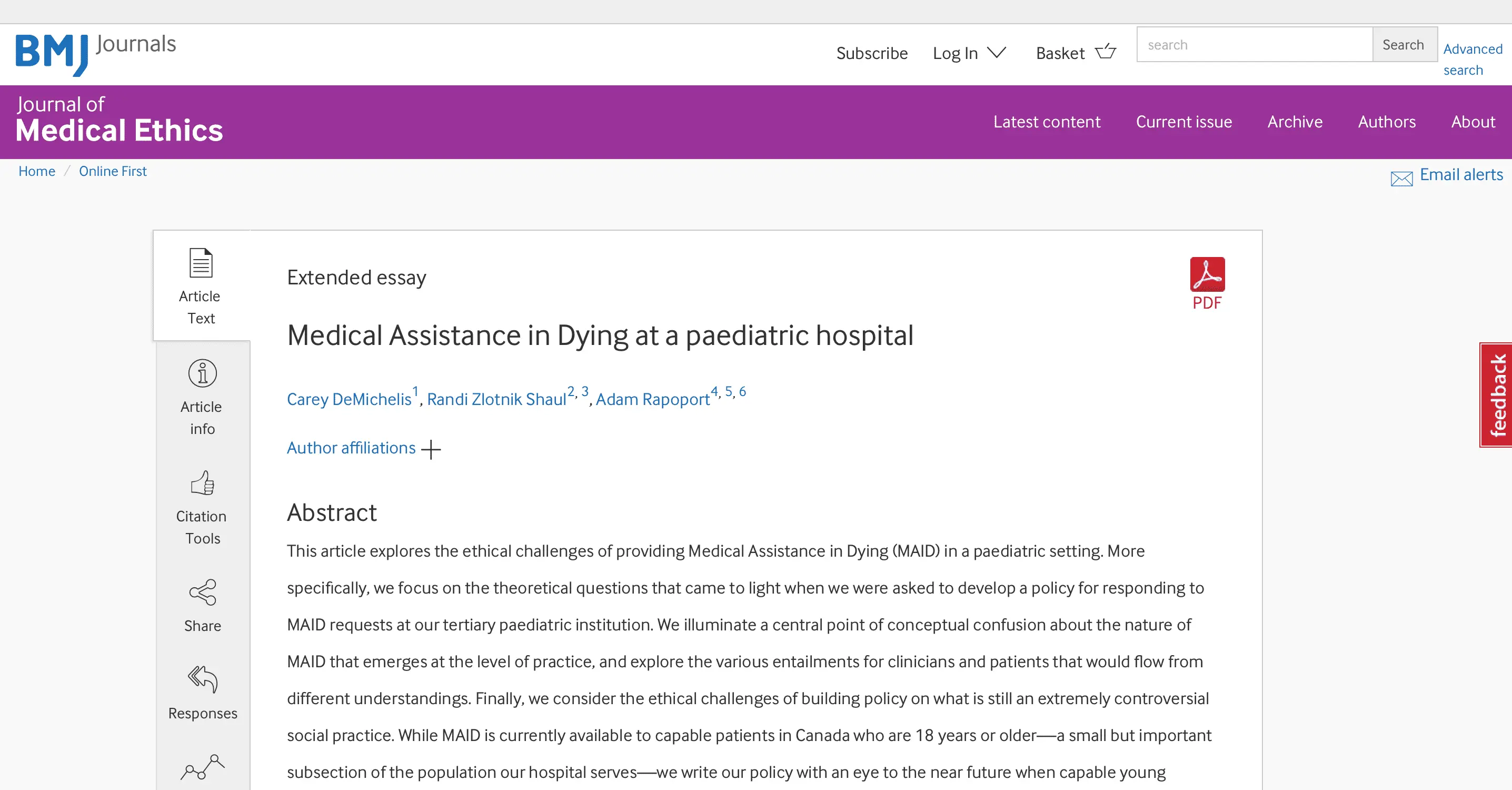
Task: Click the metrics graph icon in sidebar
Action: click(203, 766)
